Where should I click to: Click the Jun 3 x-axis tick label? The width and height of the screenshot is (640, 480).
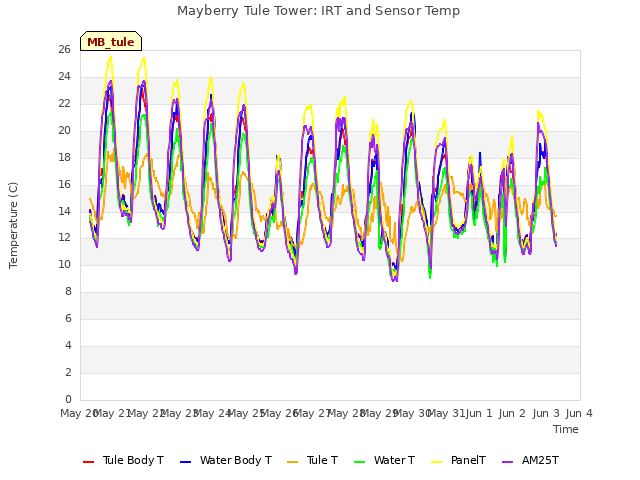pos(546,413)
